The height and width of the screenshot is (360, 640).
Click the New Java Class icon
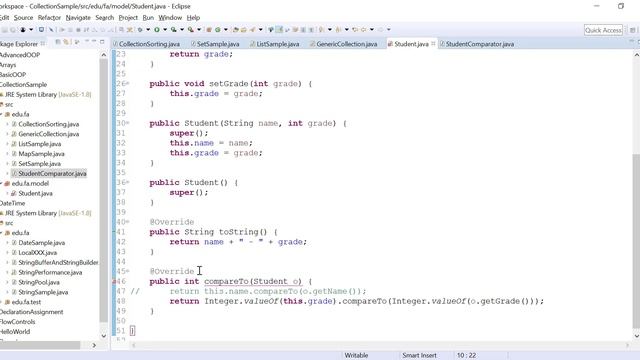coord(218,29)
